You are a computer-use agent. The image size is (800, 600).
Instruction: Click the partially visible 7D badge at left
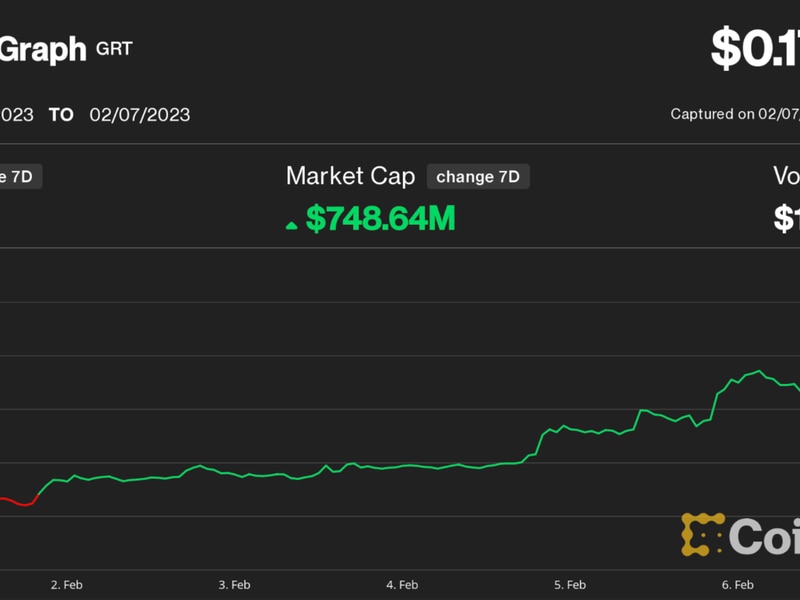click(20, 177)
